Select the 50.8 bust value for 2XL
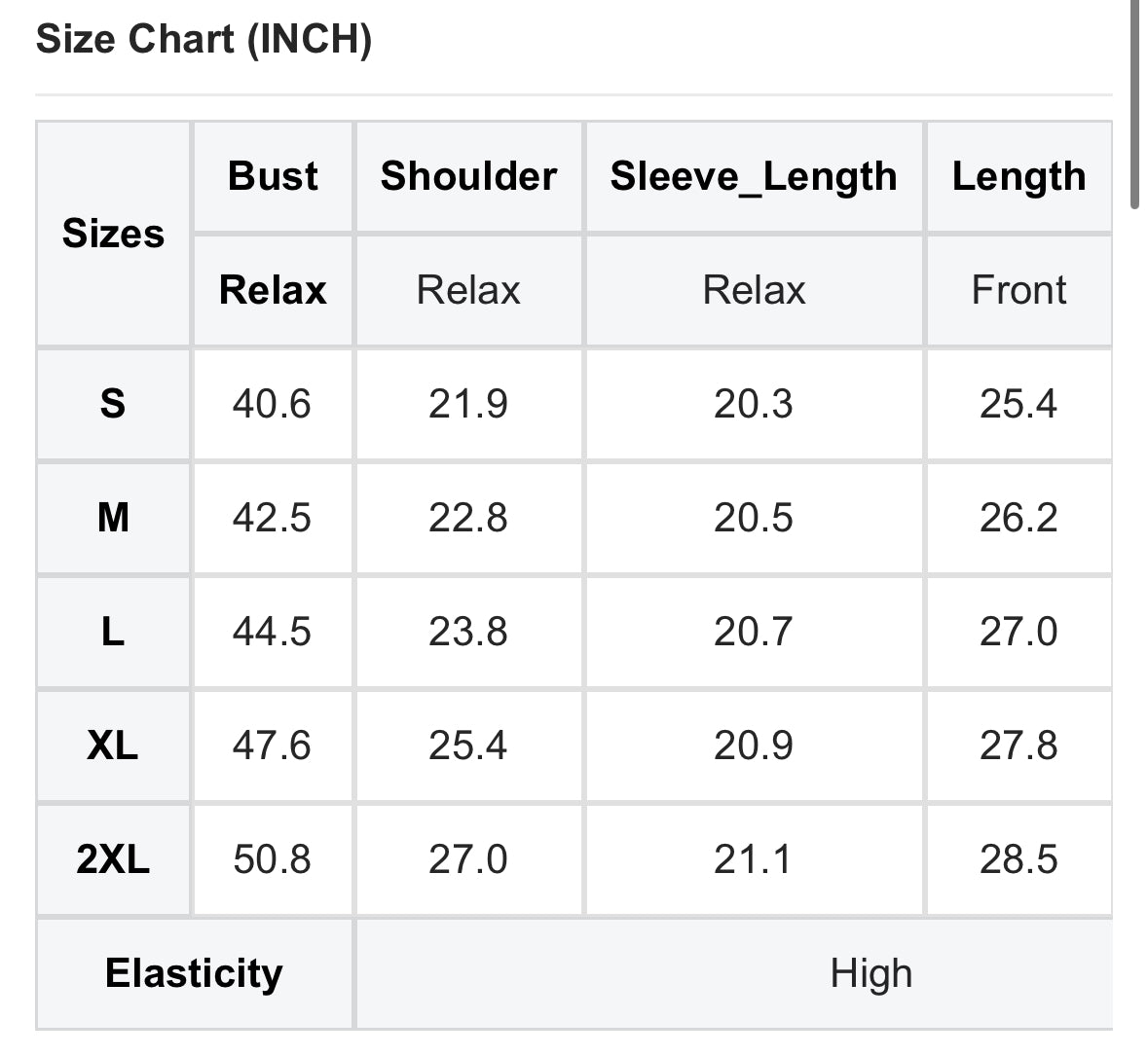The height and width of the screenshot is (1056, 1148). click(272, 859)
